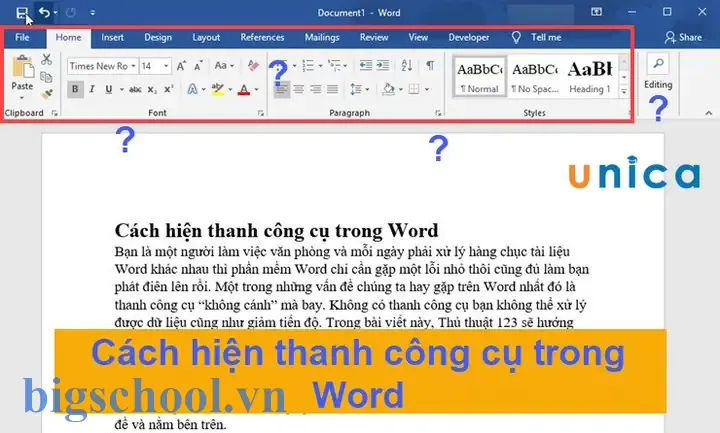Click the Share button
The image size is (720, 433).
coord(683,38)
